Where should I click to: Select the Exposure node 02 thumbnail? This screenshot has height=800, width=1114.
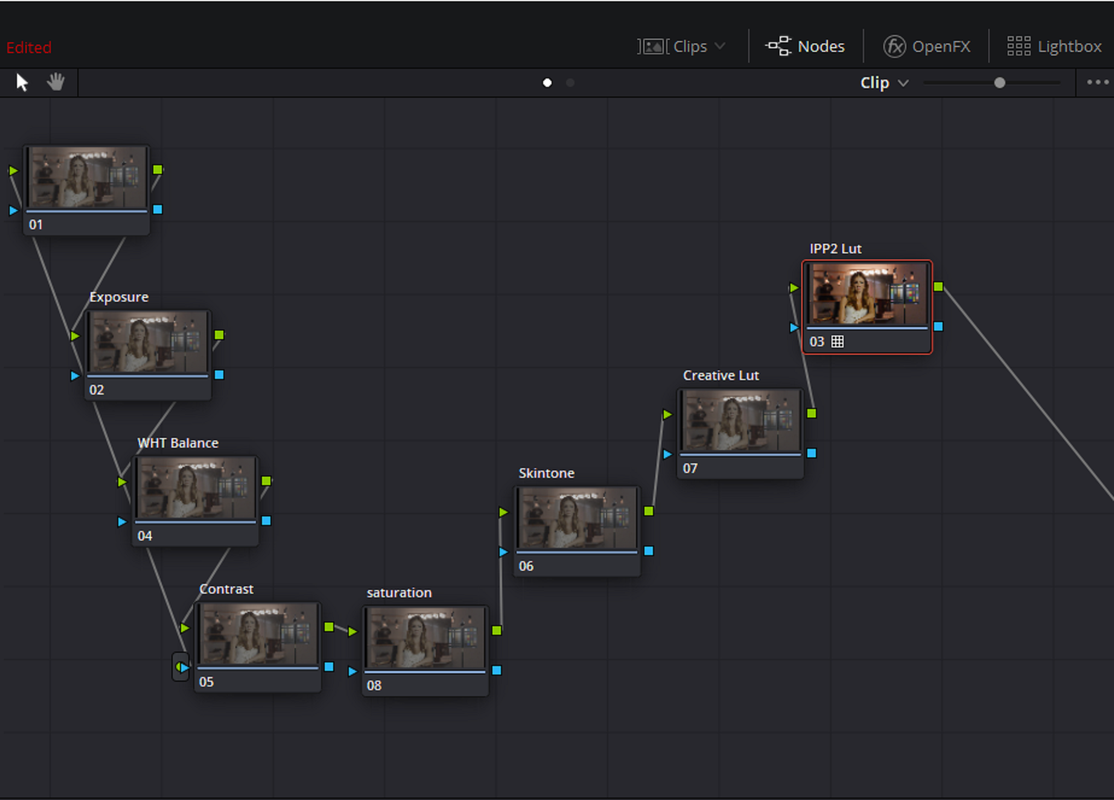click(148, 342)
